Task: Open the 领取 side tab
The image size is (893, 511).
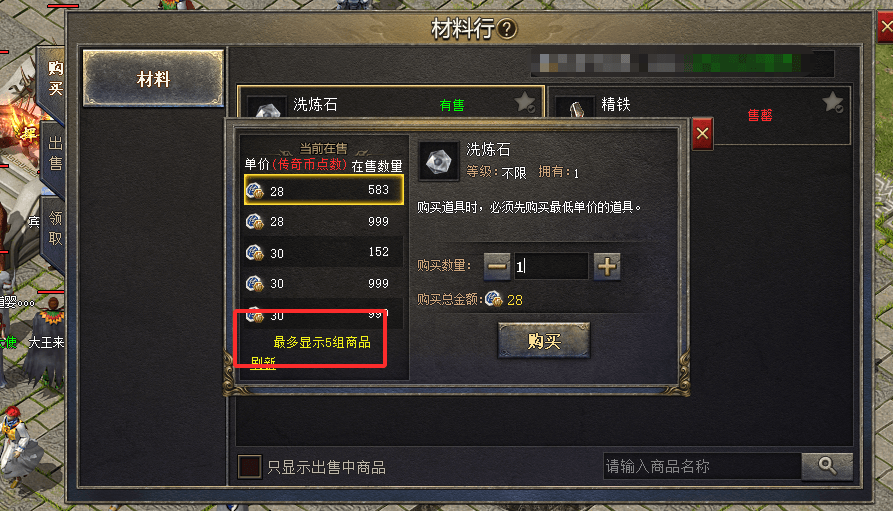Action: point(55,228)
